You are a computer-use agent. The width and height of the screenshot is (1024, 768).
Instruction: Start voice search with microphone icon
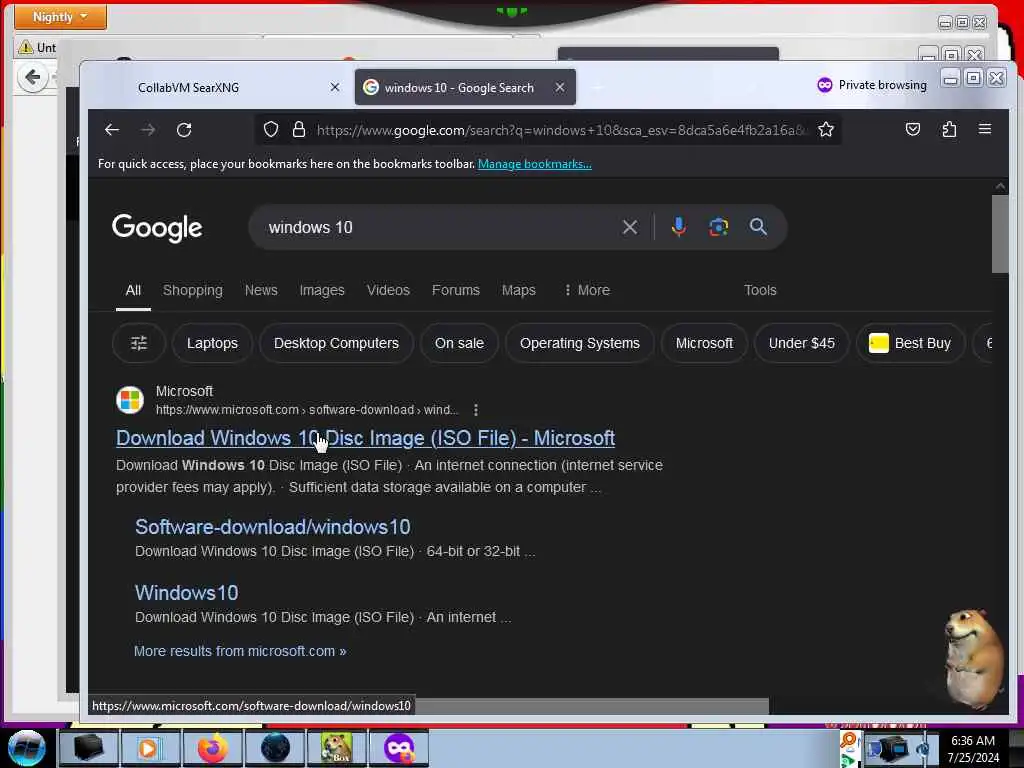pyautogui.click(x=679, y=227)
